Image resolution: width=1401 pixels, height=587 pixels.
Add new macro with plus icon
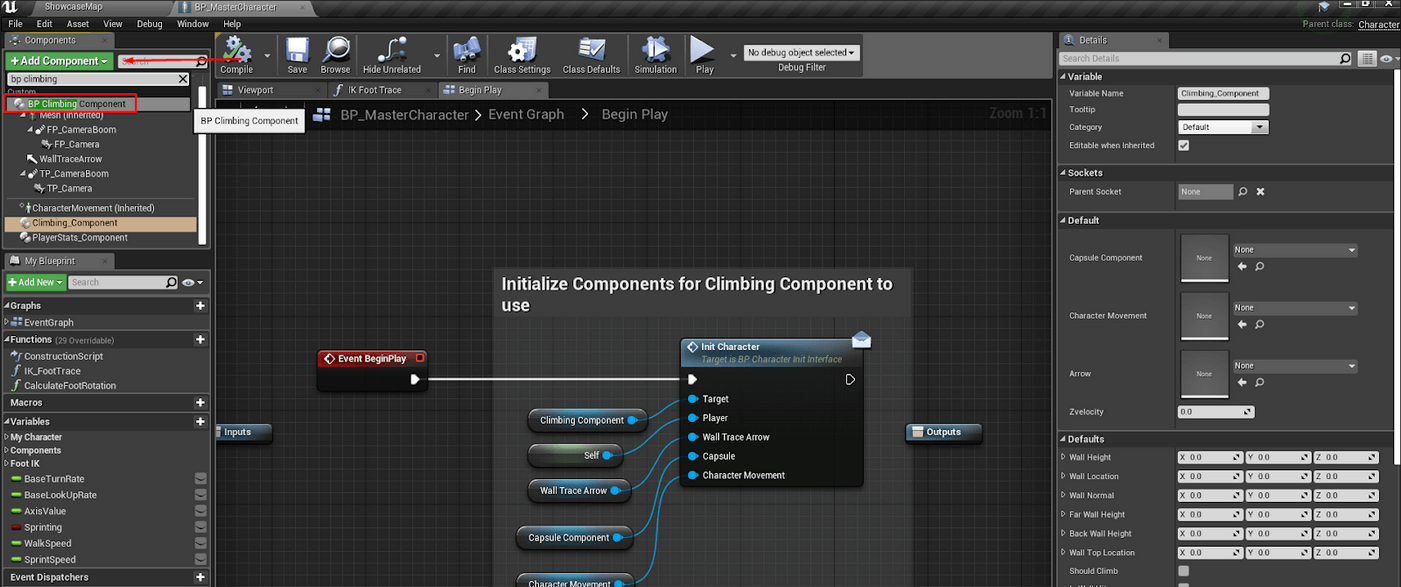pos(200,403)
